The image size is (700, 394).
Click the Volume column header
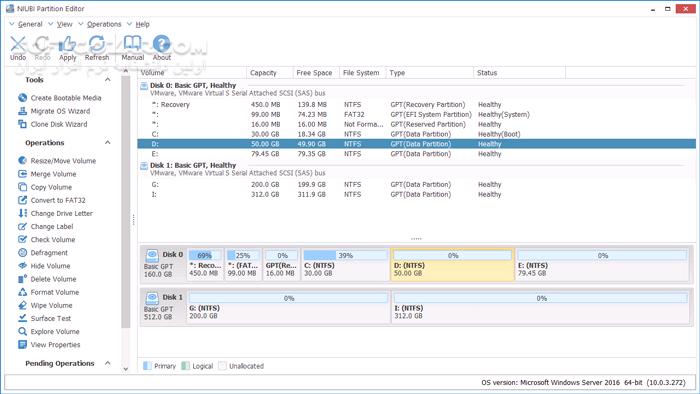point(192,73)
